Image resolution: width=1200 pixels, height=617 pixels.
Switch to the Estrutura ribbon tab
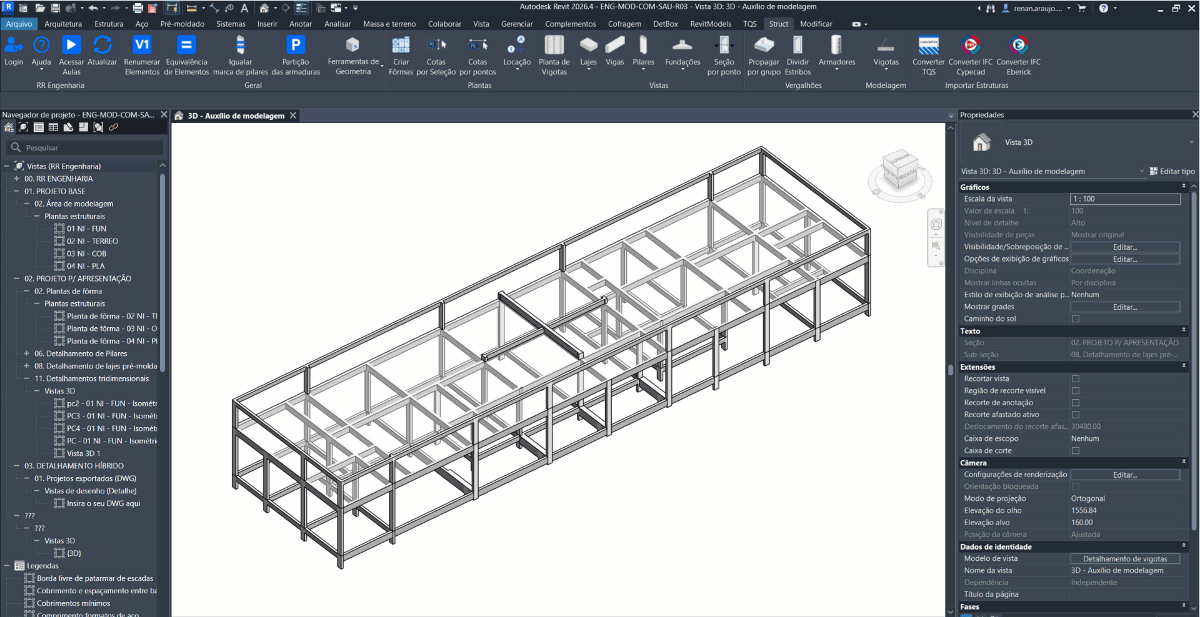[109, 23]
